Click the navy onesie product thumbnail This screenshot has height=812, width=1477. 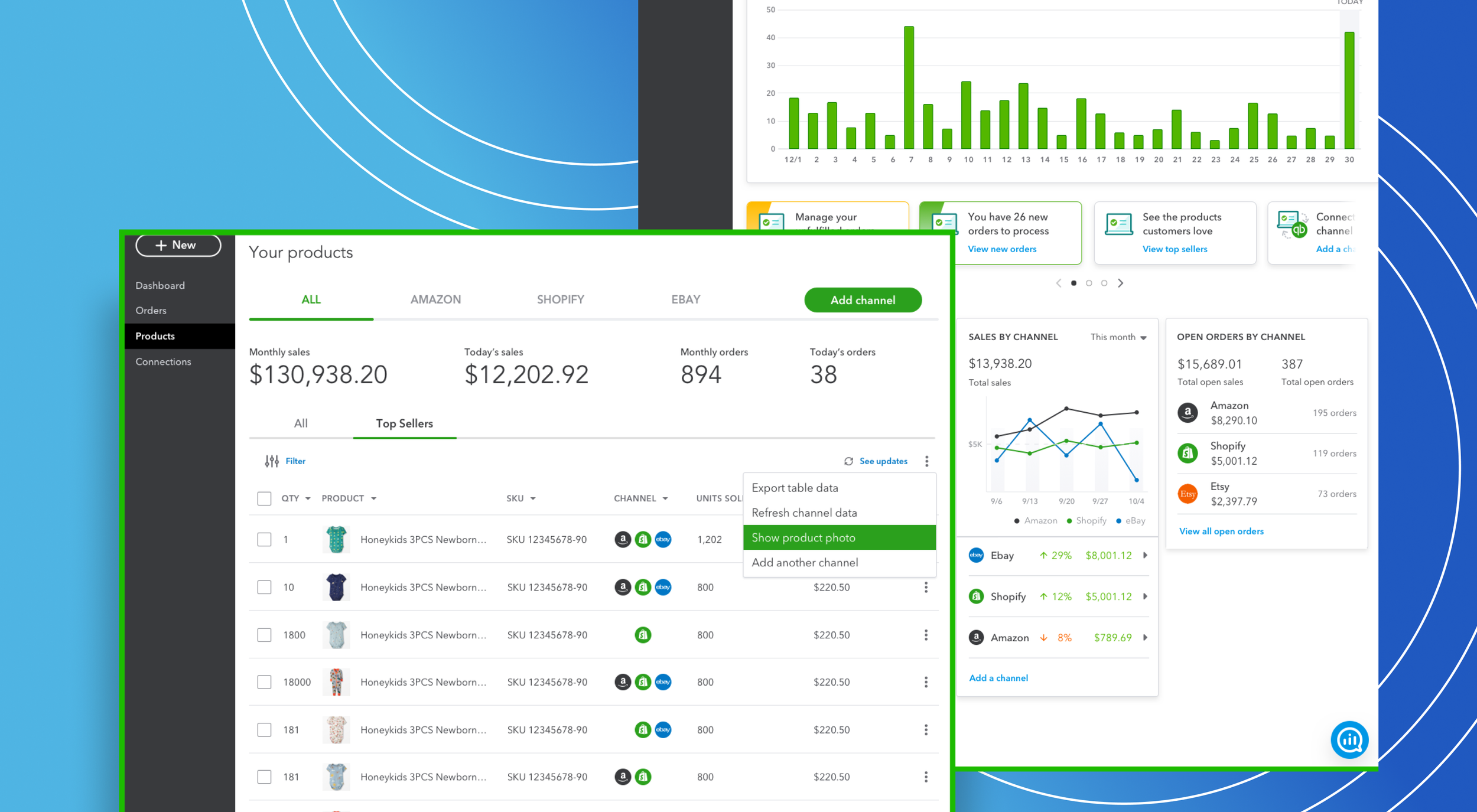(x=336, y=587)
